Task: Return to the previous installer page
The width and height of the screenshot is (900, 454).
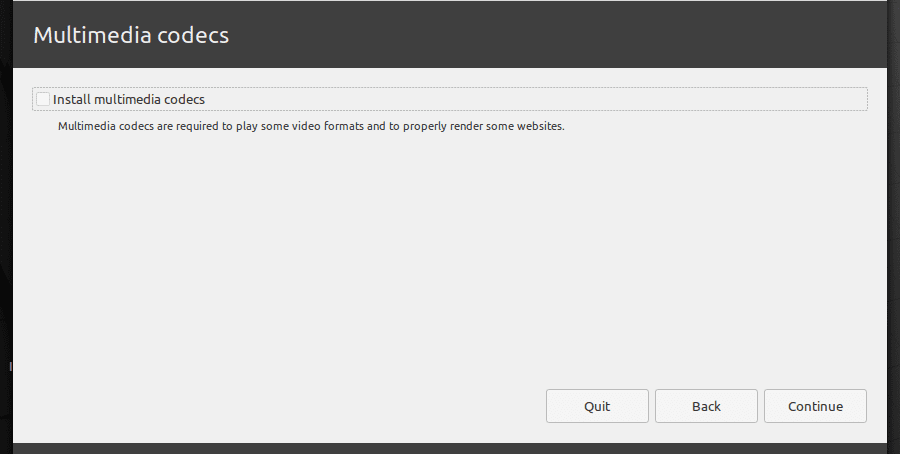Action: [706, 406]
